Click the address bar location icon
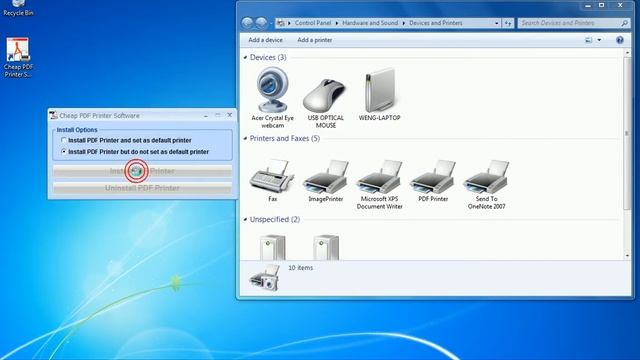This screenshot has height=360, width=640. pos(281,23)
